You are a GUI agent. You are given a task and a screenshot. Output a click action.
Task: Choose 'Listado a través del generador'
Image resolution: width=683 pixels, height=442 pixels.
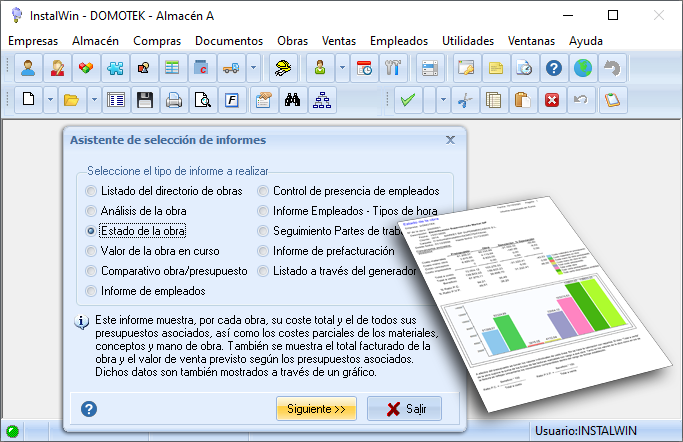coord(337,271)
